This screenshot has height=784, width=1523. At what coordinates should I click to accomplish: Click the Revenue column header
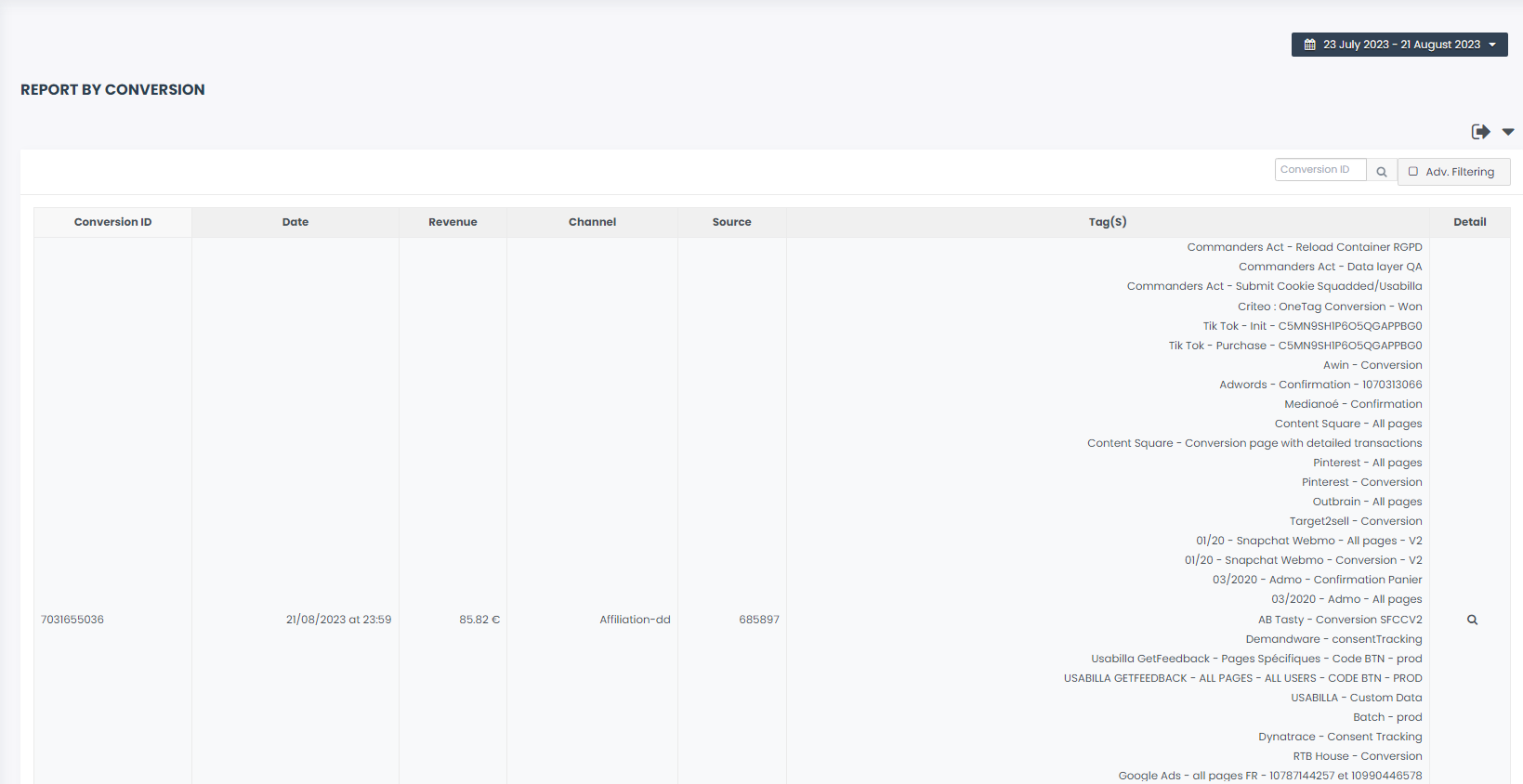coord(453,222)
